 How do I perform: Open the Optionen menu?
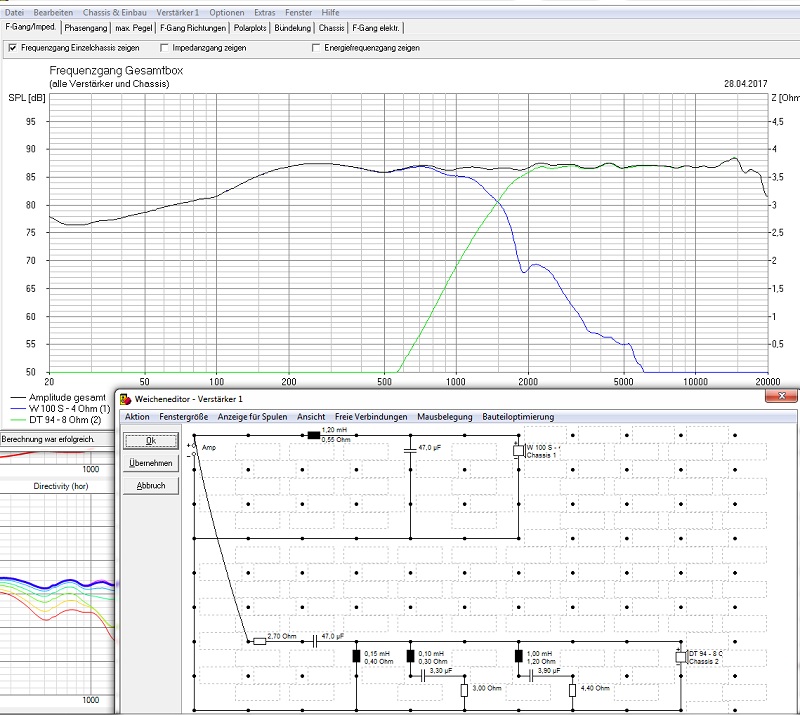[x=227, y=12]
